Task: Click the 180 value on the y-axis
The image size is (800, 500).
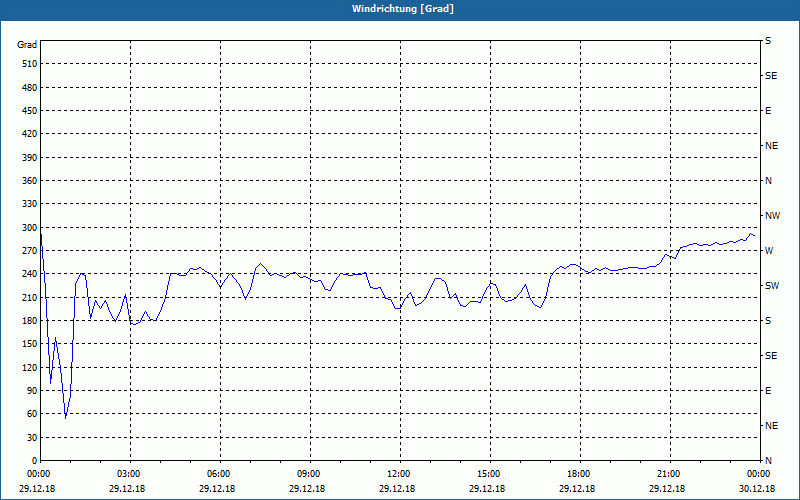Action: click(29, 321)
